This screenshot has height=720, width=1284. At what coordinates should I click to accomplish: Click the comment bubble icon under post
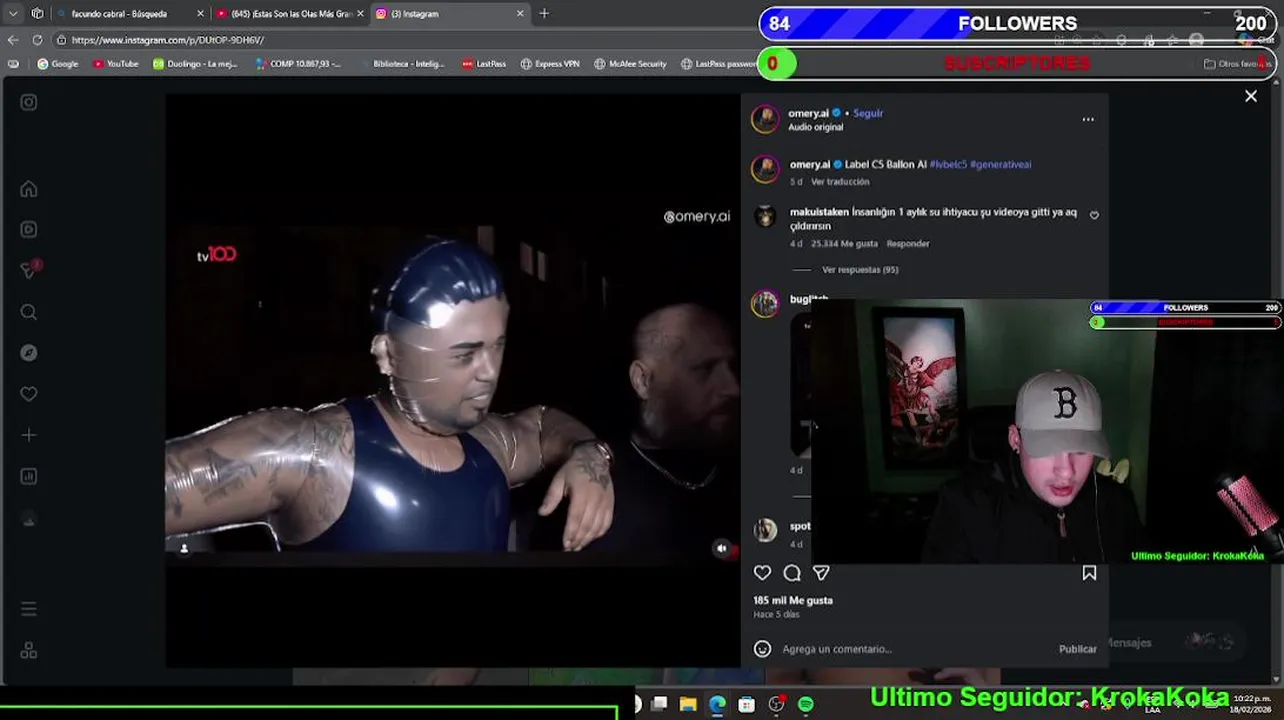pyautogui.click(x=792, y=573)
